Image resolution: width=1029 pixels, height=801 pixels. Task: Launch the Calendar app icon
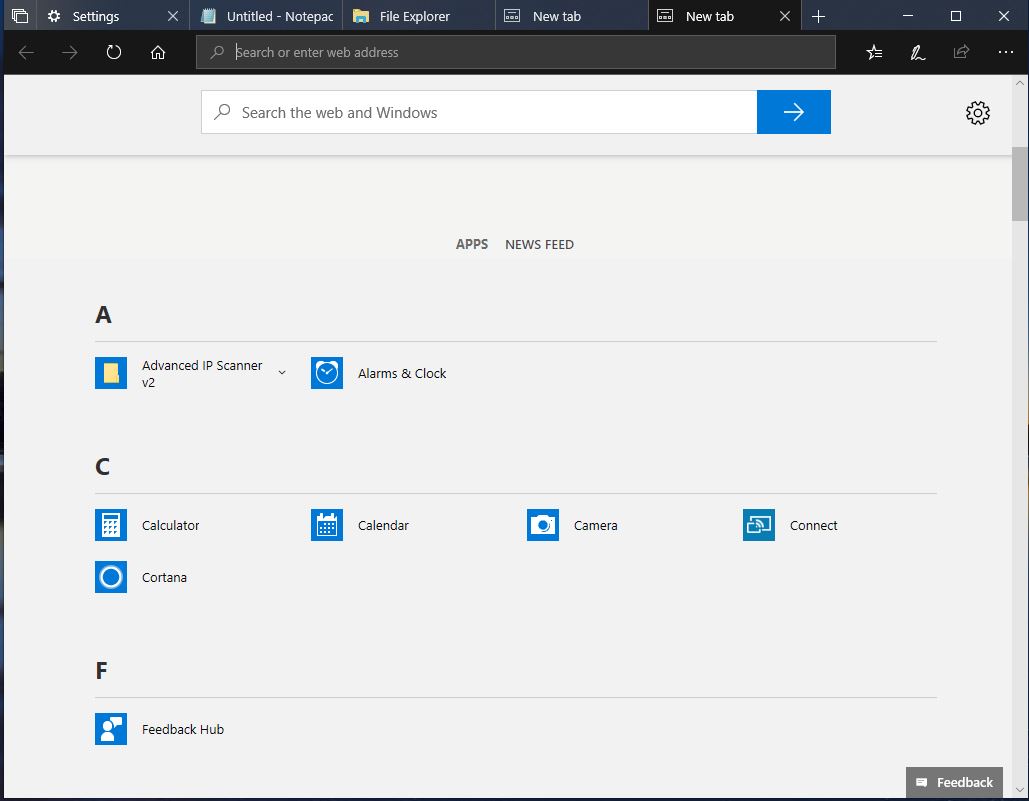click(x=327, y=525)
